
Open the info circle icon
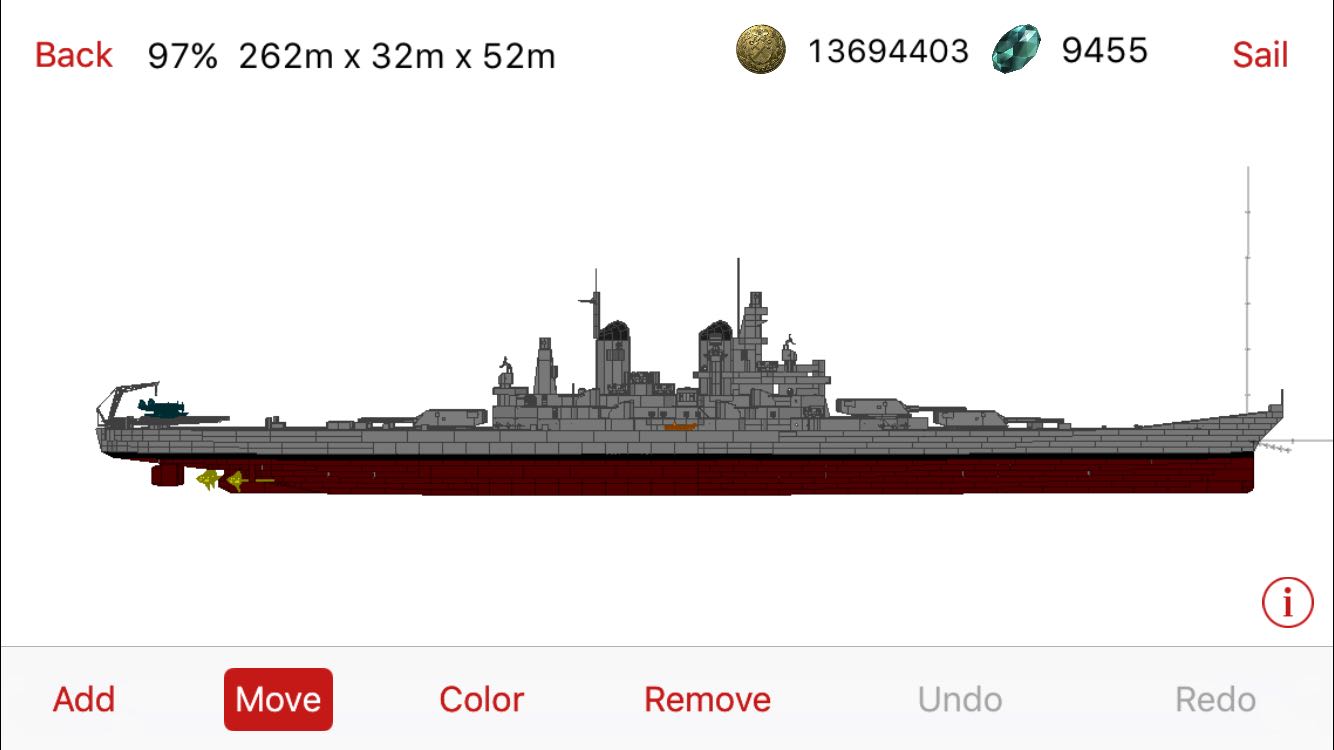[1287, 602]
